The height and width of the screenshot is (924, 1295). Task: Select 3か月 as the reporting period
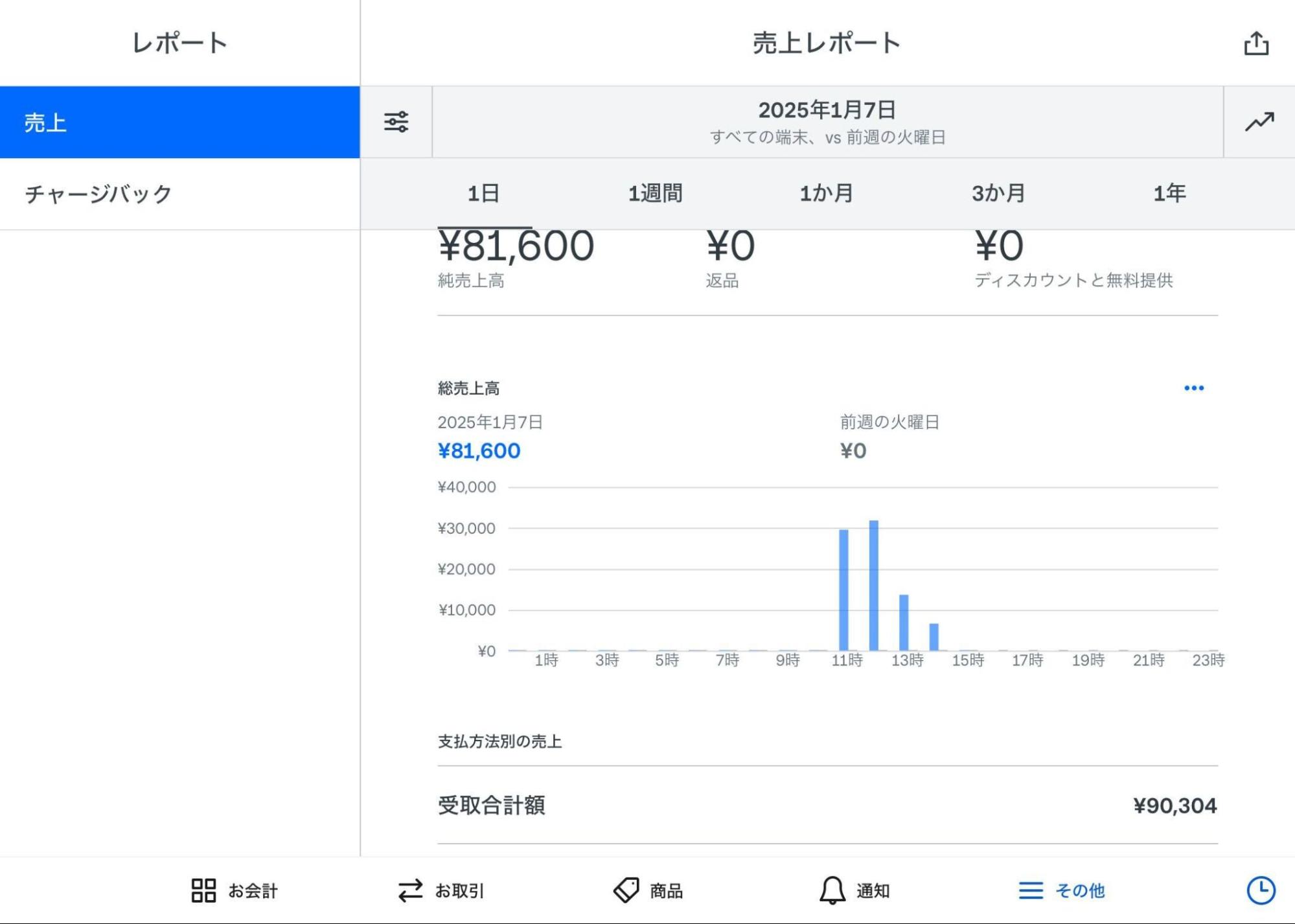997,192
